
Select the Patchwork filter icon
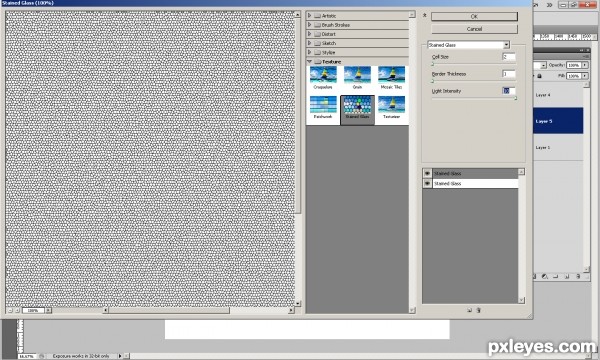[x=323, y=107]
